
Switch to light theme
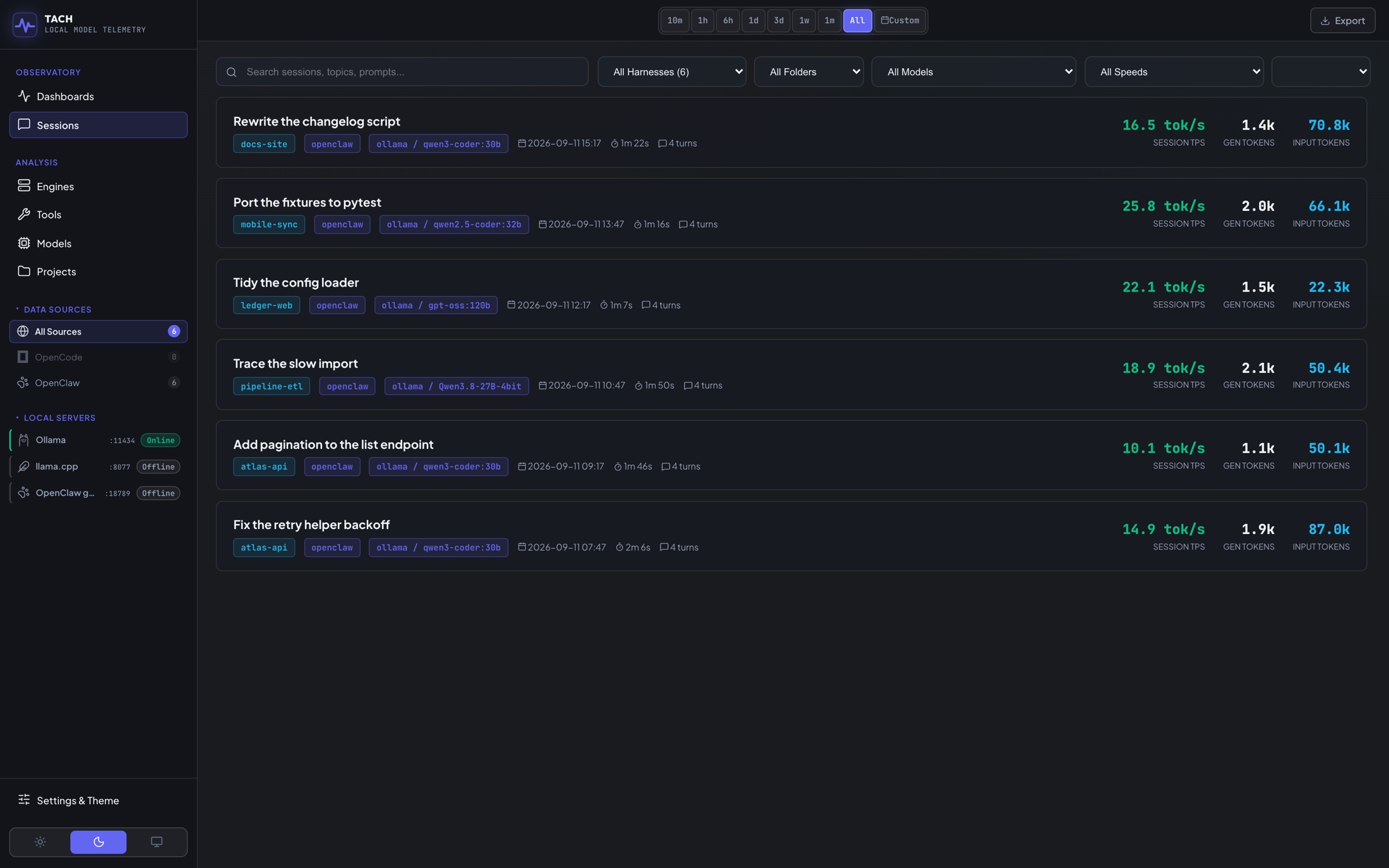pyautogui.click(x=40, y=842)
